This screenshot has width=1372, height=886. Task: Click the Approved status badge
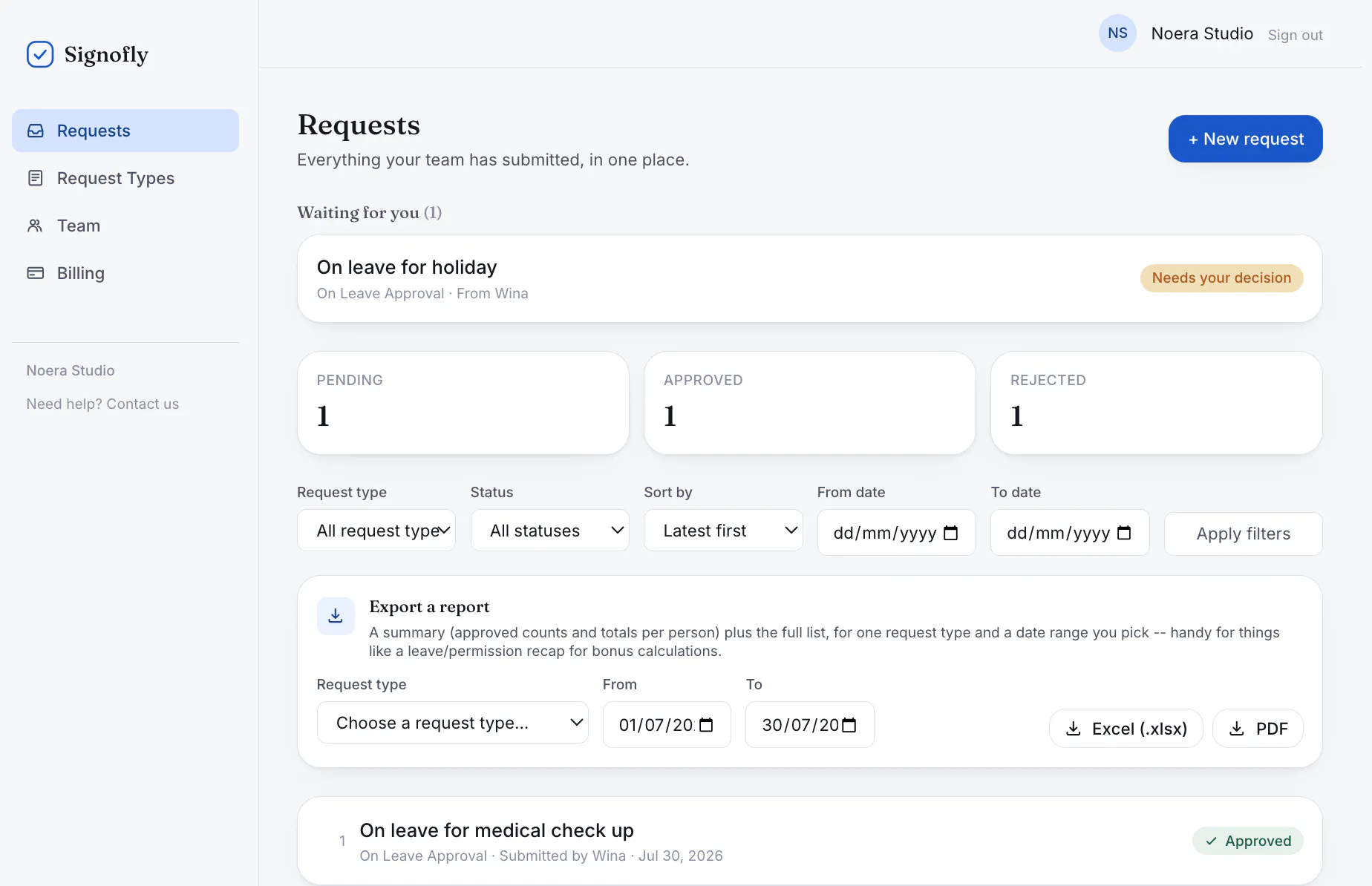[x=1248, y=841]
